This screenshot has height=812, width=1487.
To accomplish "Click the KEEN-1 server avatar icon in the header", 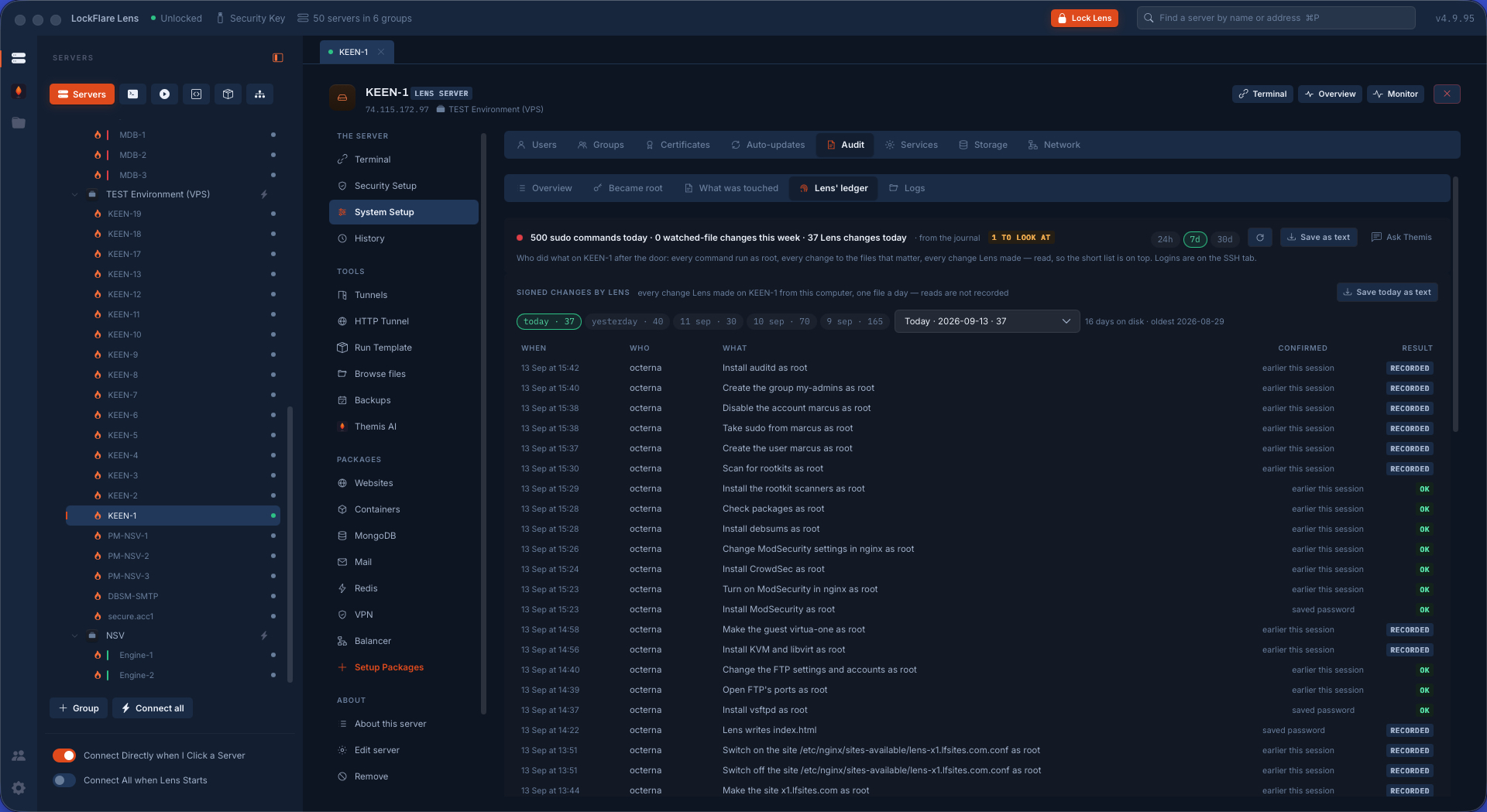I will 342,98.
